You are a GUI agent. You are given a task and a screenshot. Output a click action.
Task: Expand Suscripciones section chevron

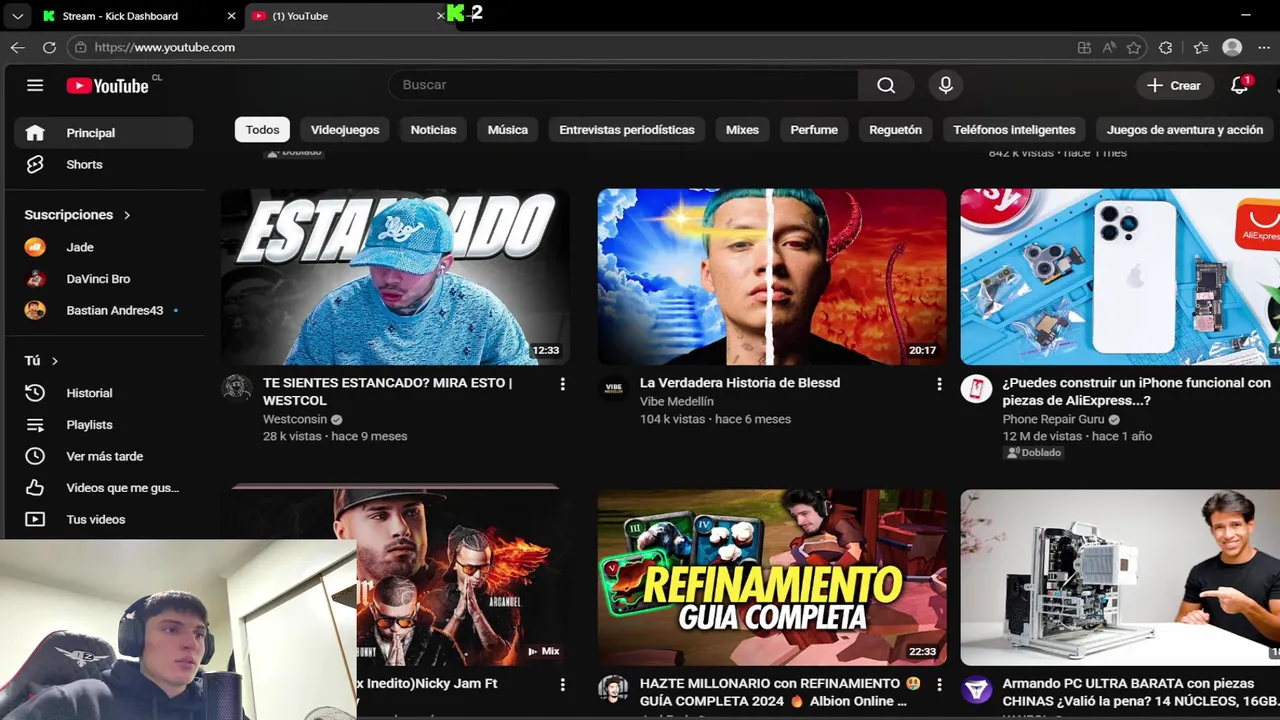127,215
